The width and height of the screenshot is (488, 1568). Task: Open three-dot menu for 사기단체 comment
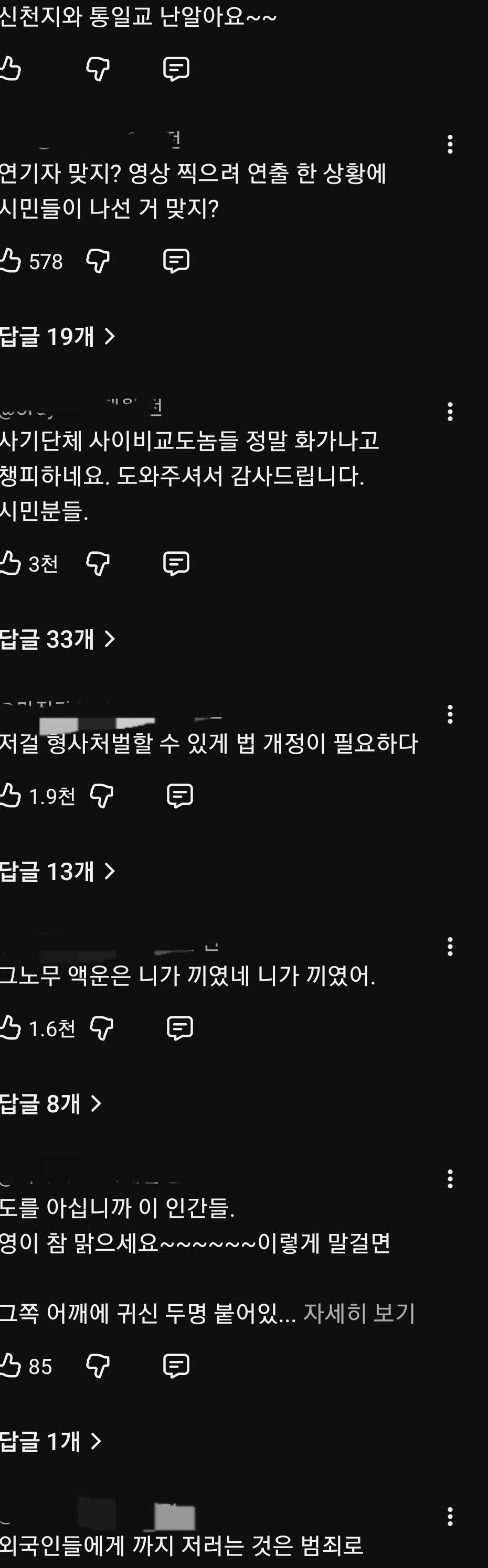coord(450,412)
